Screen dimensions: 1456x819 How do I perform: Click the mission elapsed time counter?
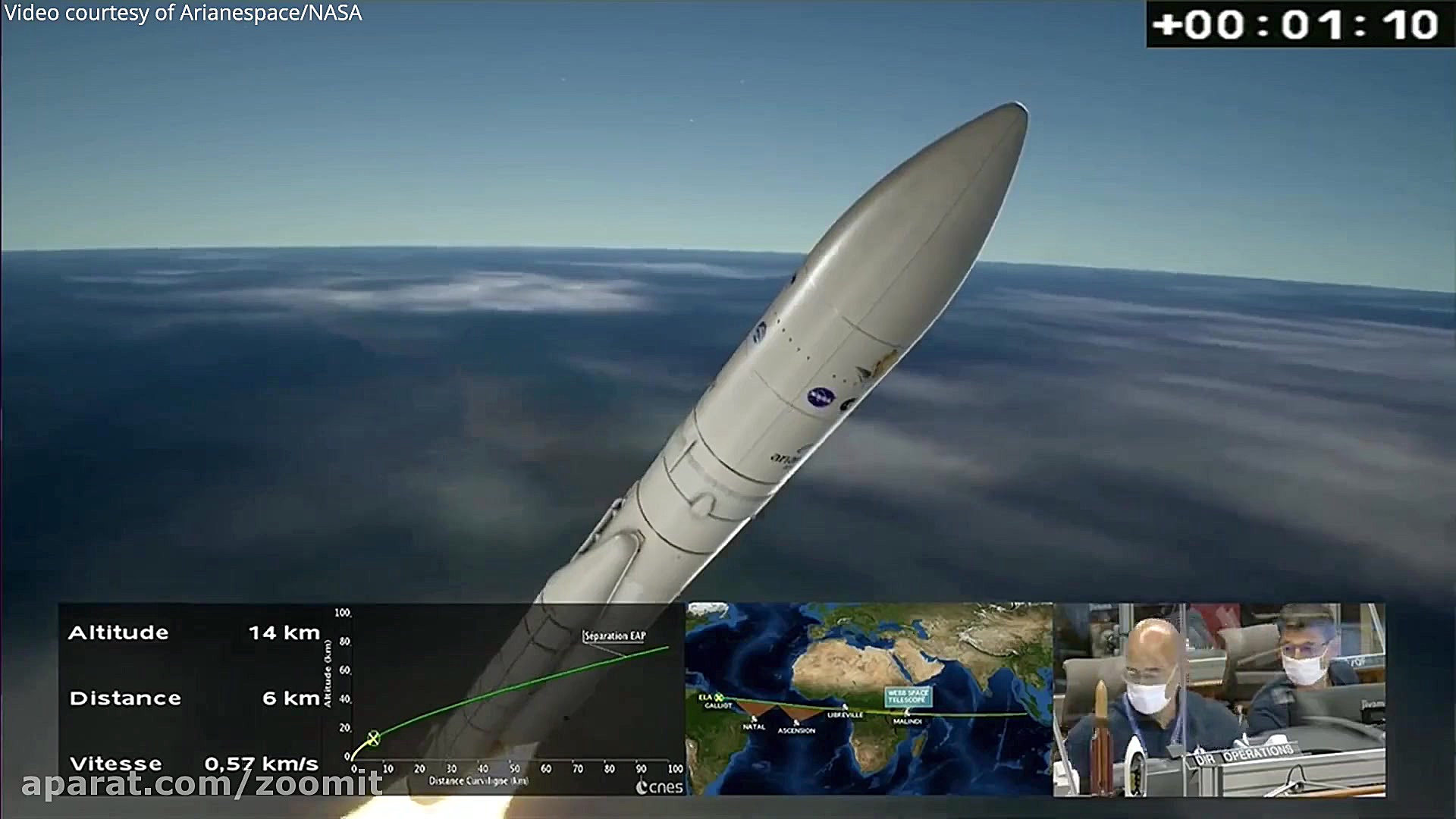[1297, 24]
